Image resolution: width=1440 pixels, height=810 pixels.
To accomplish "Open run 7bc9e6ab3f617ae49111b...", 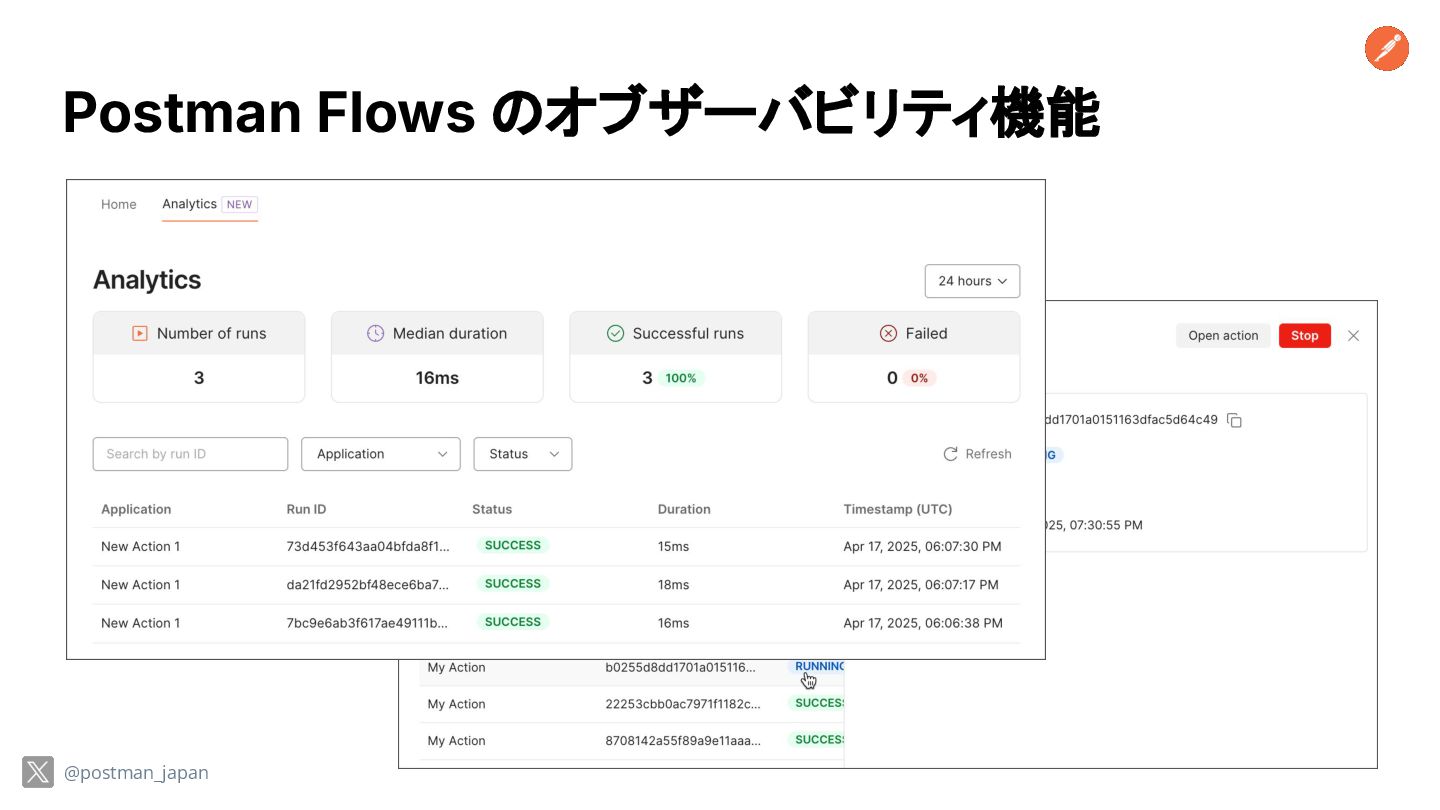I will [368, 622].
